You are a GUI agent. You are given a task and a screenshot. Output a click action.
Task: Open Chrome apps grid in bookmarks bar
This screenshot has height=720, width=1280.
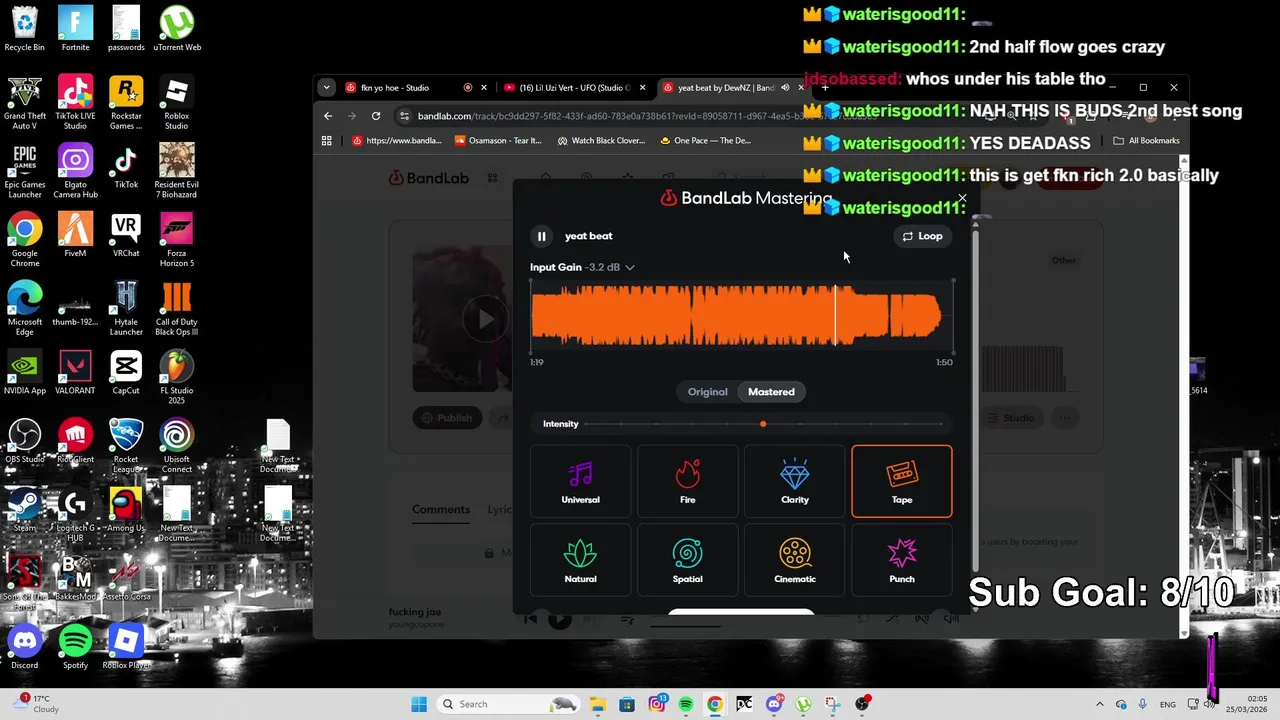point(327,141)
